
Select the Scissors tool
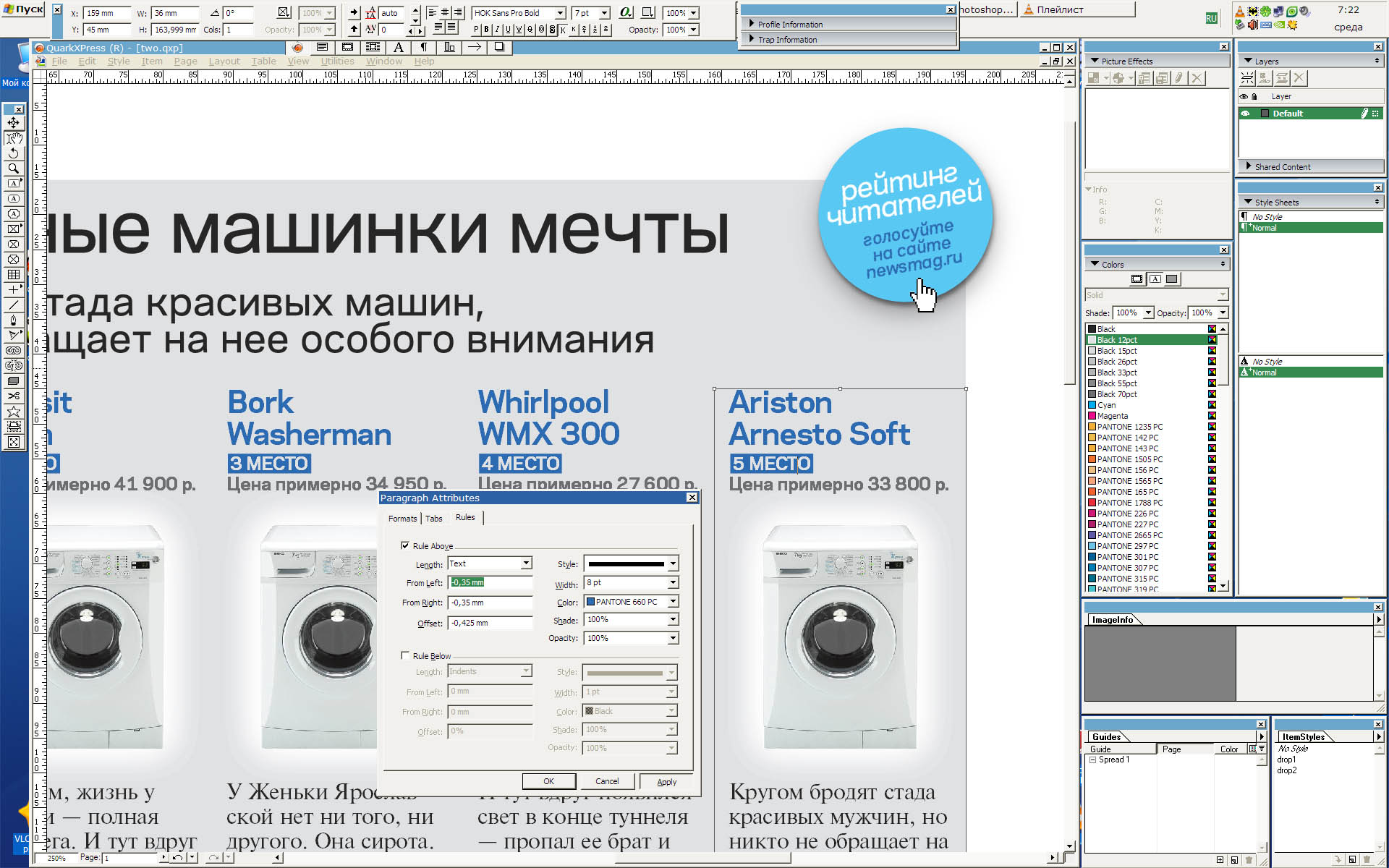[x=14, y=396]
